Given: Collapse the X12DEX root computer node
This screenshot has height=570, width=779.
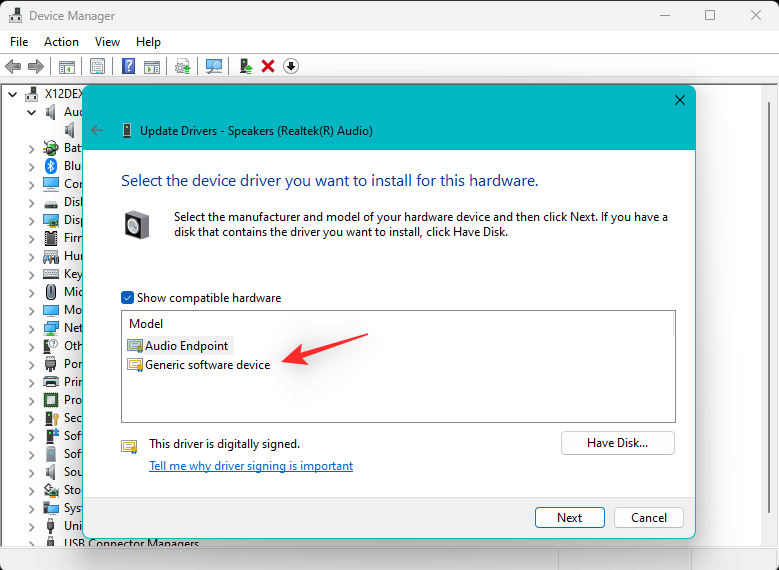Looking at the screenshot, I should tap(13, 94).
